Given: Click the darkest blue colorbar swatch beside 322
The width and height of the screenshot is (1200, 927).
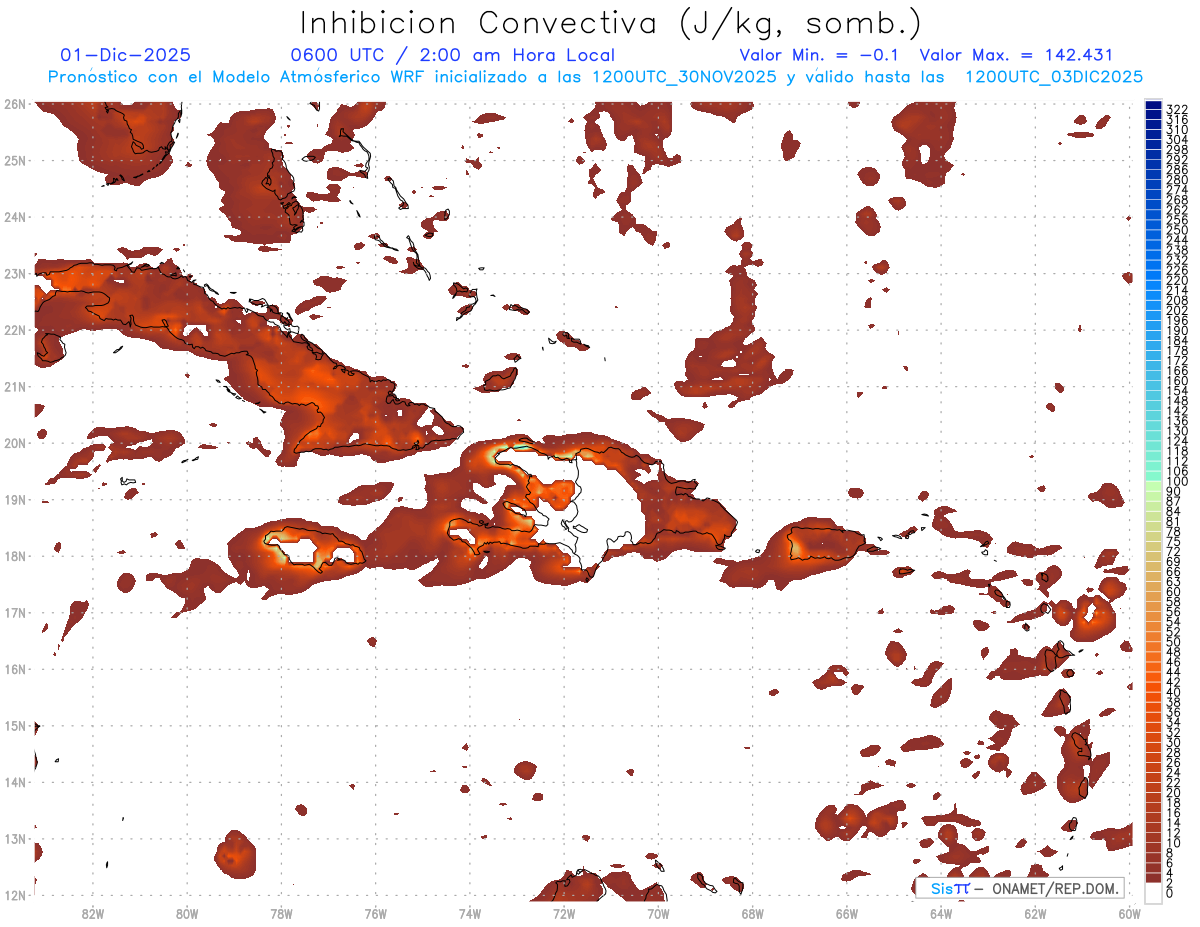Looking at the screenshot, I should tap(1153, 106).
